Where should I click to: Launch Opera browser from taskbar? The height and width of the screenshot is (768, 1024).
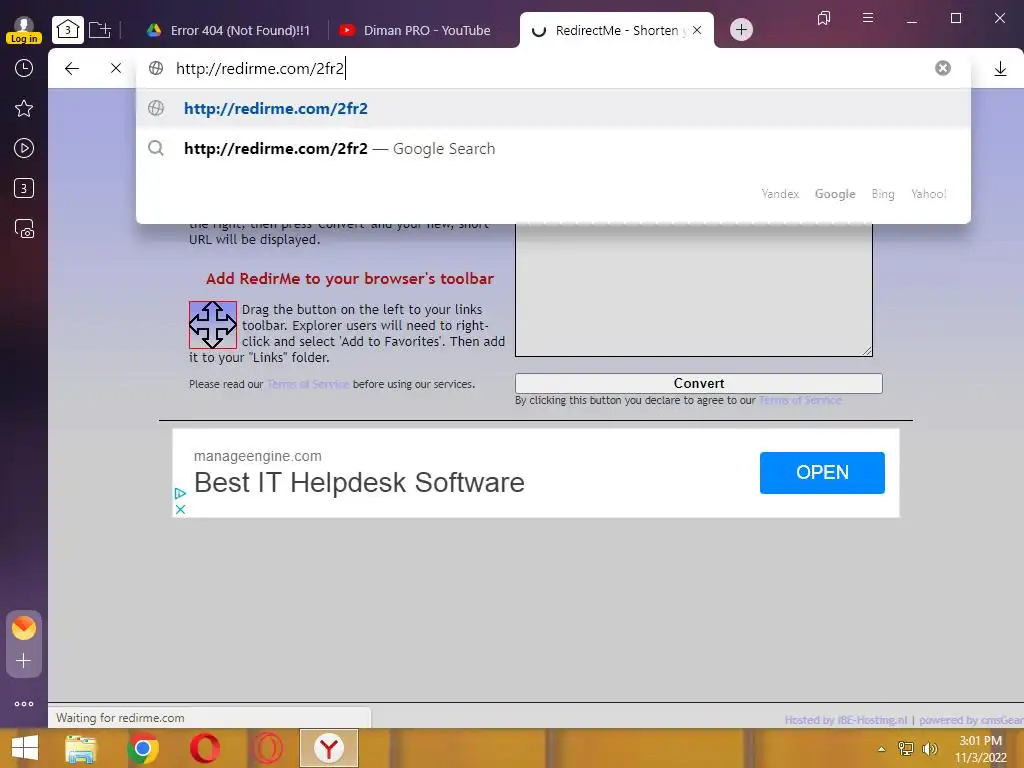204,748
